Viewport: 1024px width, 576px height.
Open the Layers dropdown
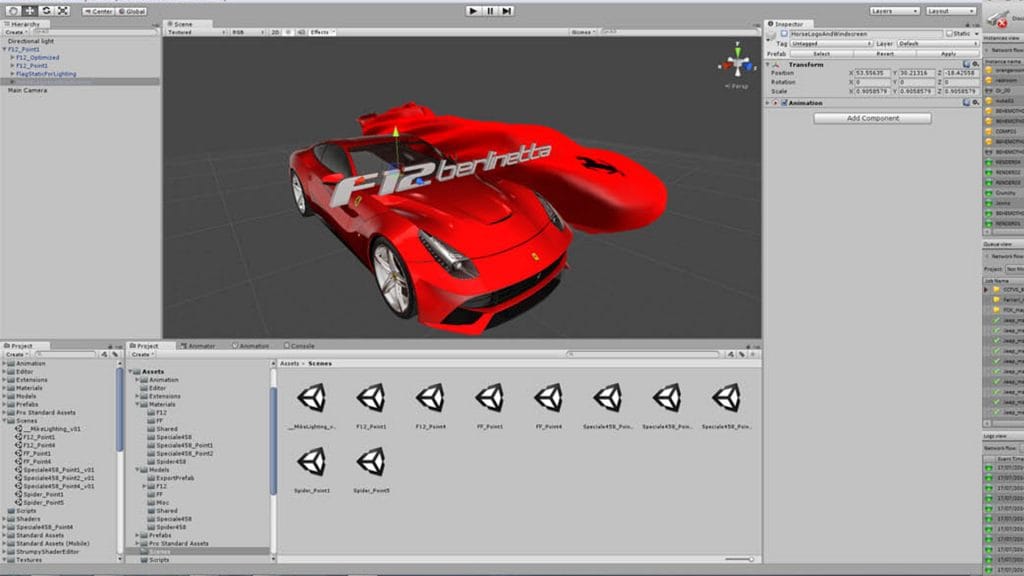(x=893, y=10)
